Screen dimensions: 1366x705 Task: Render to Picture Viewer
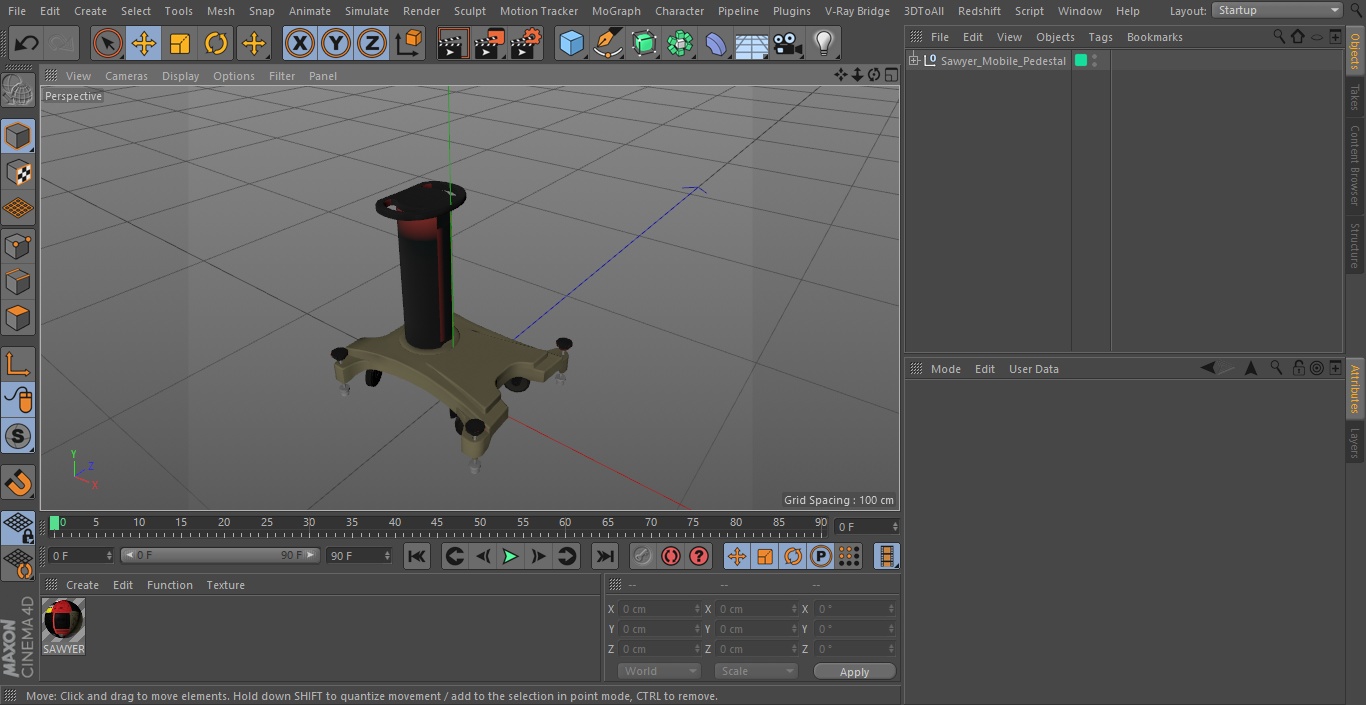(x=489, y=43)
